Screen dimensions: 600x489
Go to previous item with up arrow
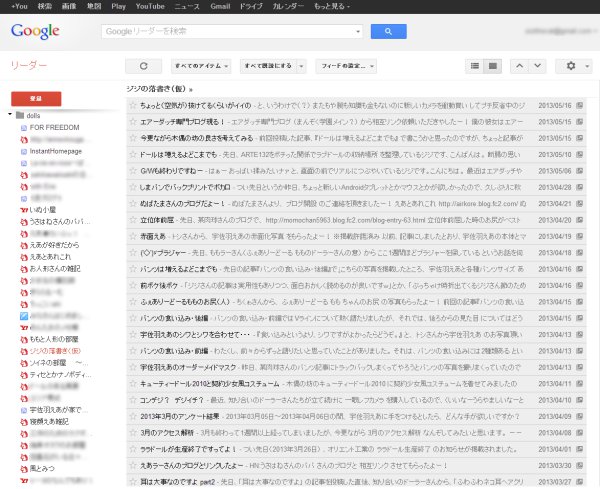tap(519, 66)
